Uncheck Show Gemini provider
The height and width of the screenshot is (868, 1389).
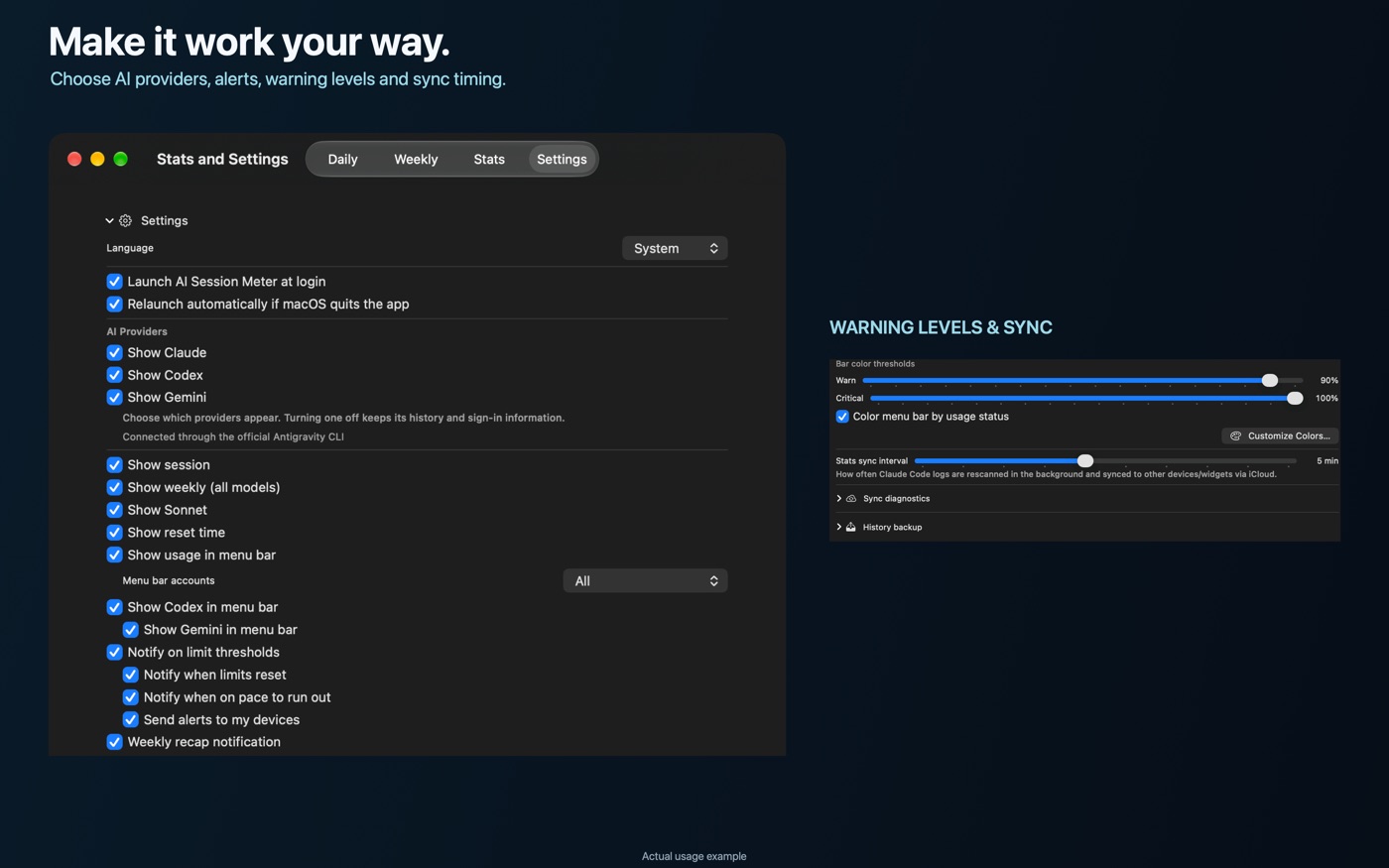pos(114,397)
